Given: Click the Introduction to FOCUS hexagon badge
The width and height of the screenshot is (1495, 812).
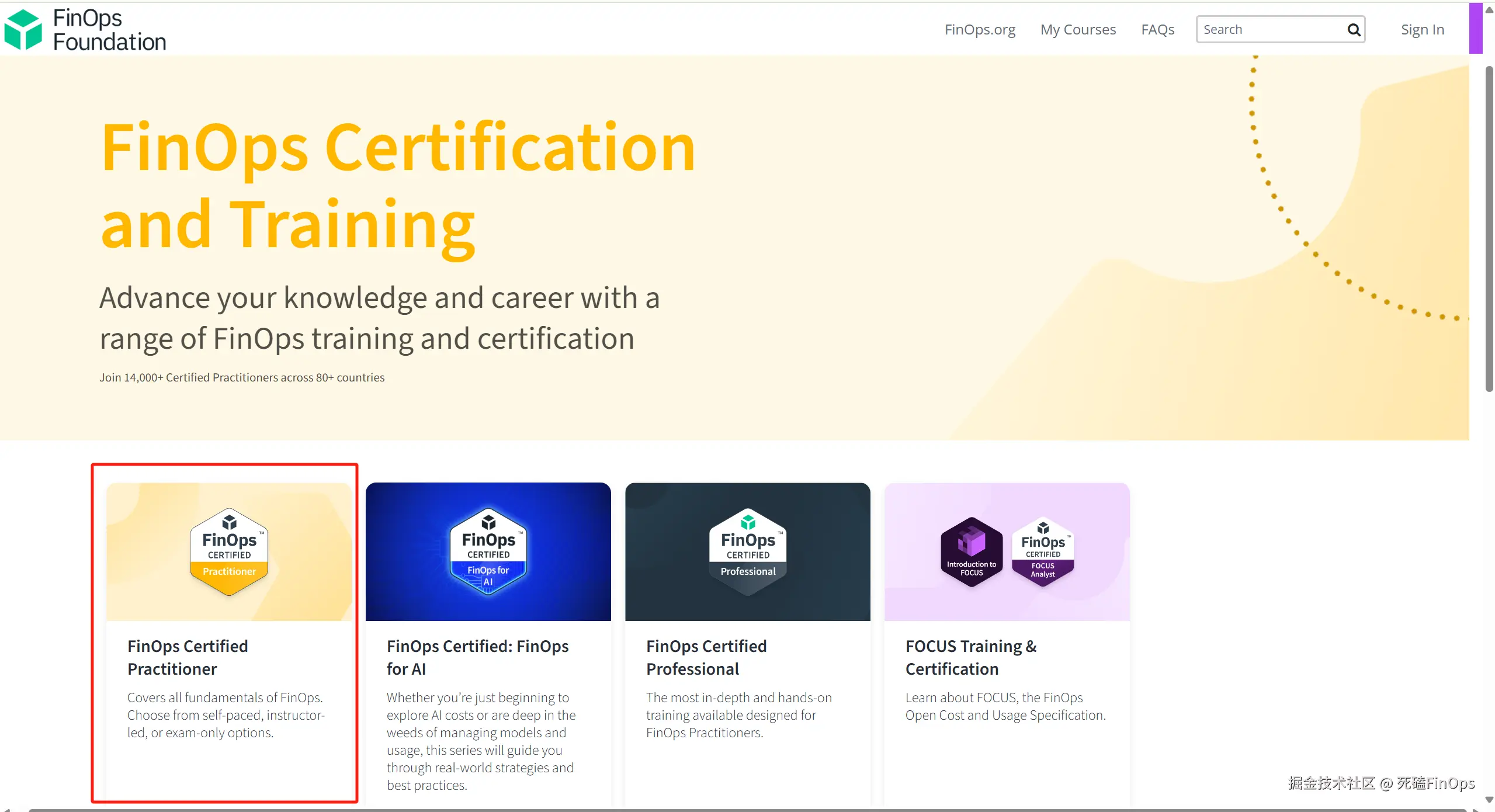Looking at the screenshot, I should tap(972, 551).
